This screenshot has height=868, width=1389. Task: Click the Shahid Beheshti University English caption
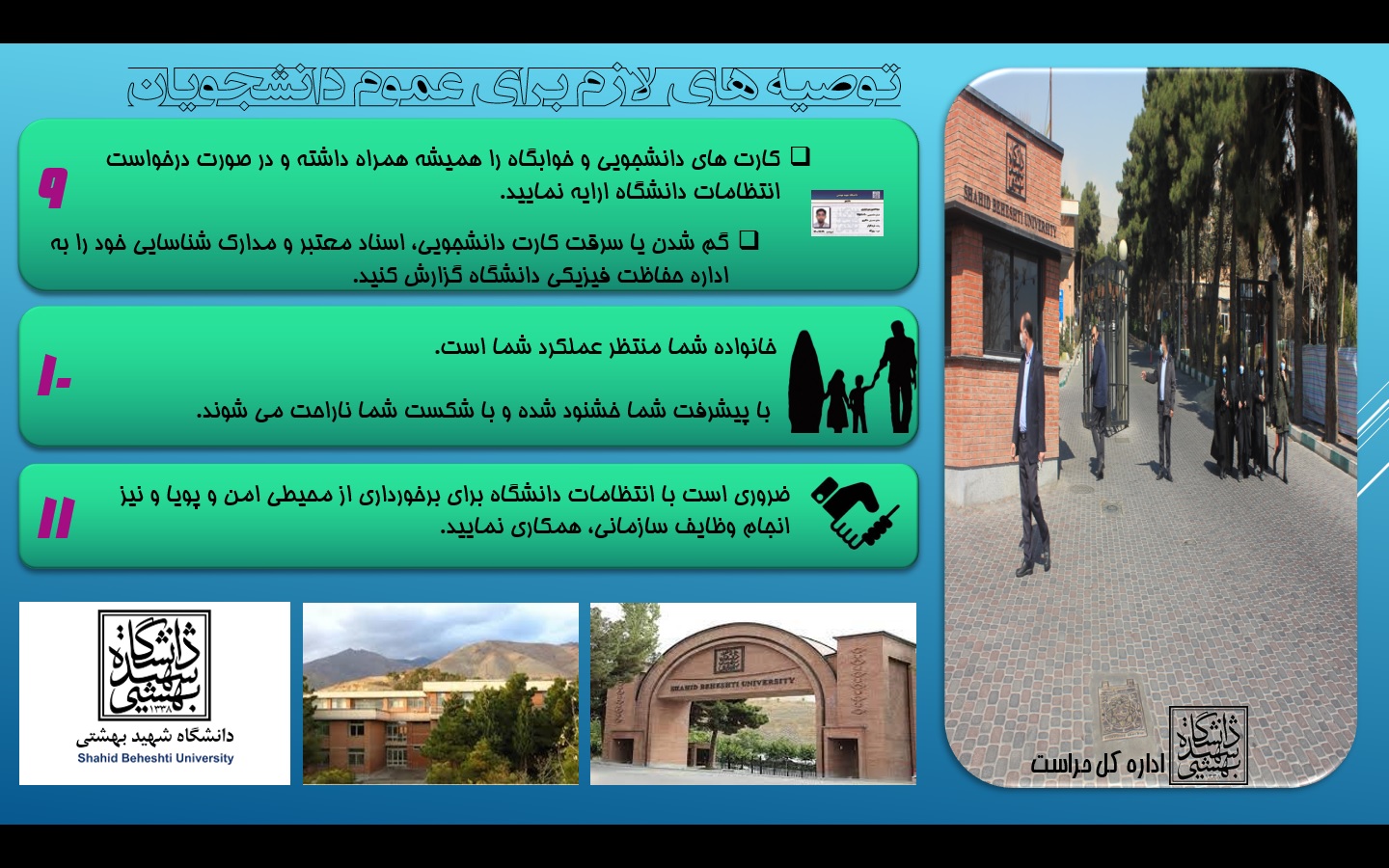[155, 758]
